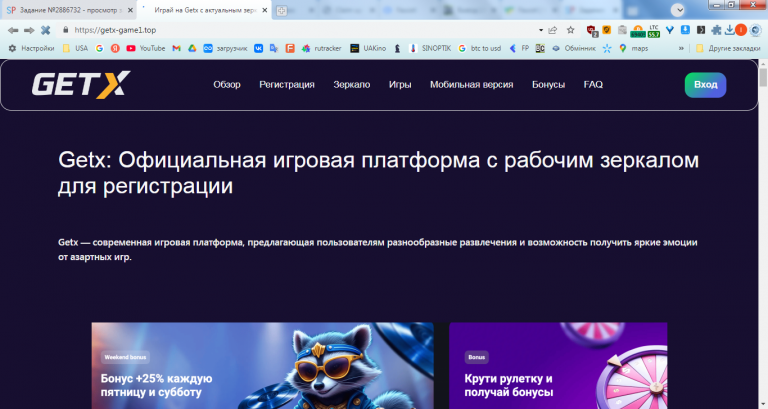This screenshot has width=768, height=409.
Task: Open the Google Translate bookmark icon
Action: click(x=274, y=48)
